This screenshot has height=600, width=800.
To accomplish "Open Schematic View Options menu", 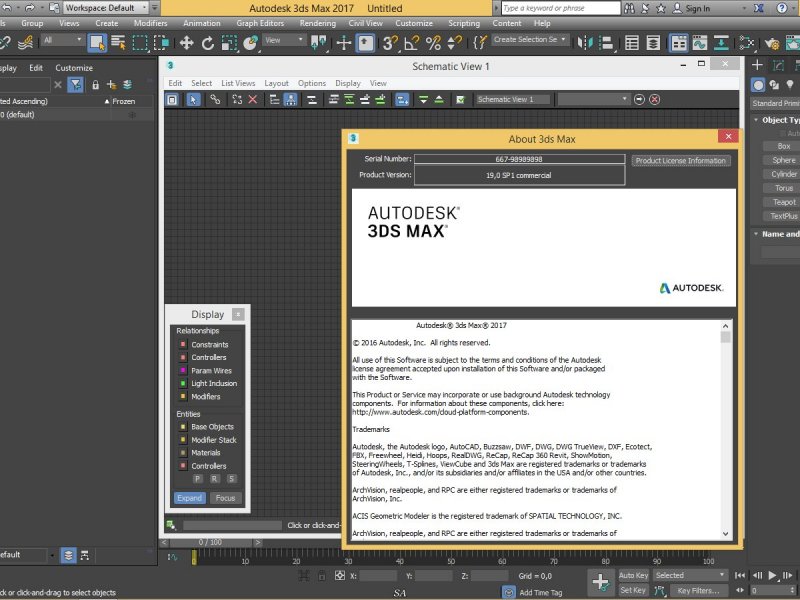I will 312,83.
